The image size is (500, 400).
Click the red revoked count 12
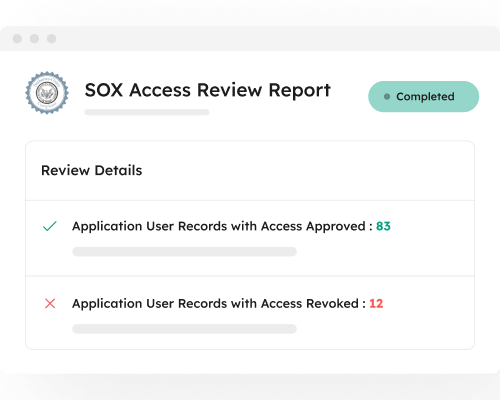(376, 304)
